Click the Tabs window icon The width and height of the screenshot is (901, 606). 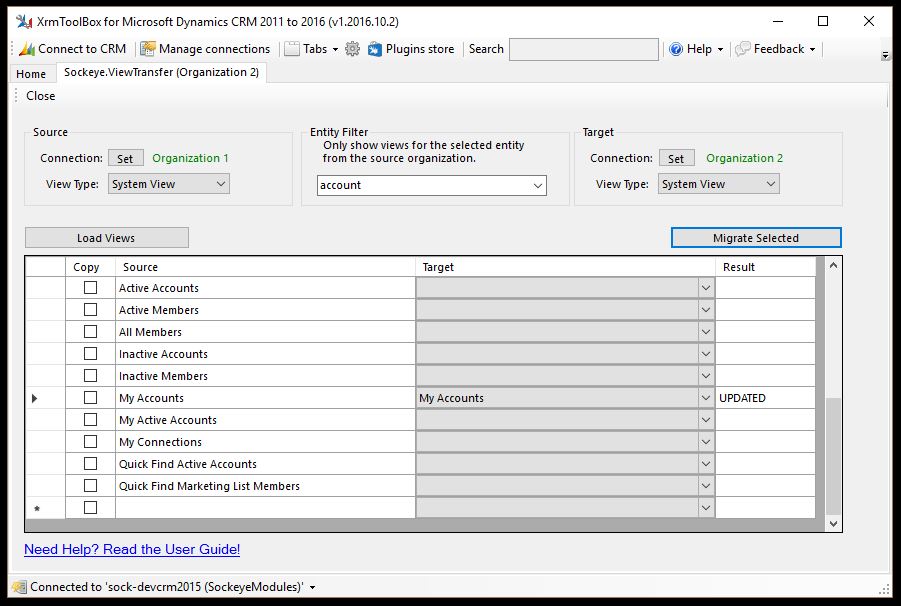point(292,49)
